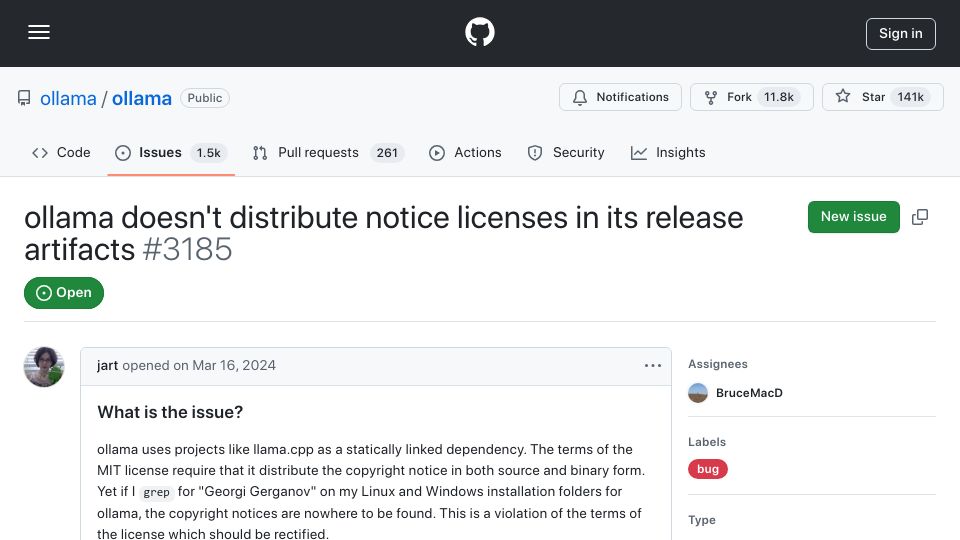Click the Pull requests count 261
Image resolution: width=960 pixels, height=540 pixels.
pyautogui.click(x=387, y=152)
